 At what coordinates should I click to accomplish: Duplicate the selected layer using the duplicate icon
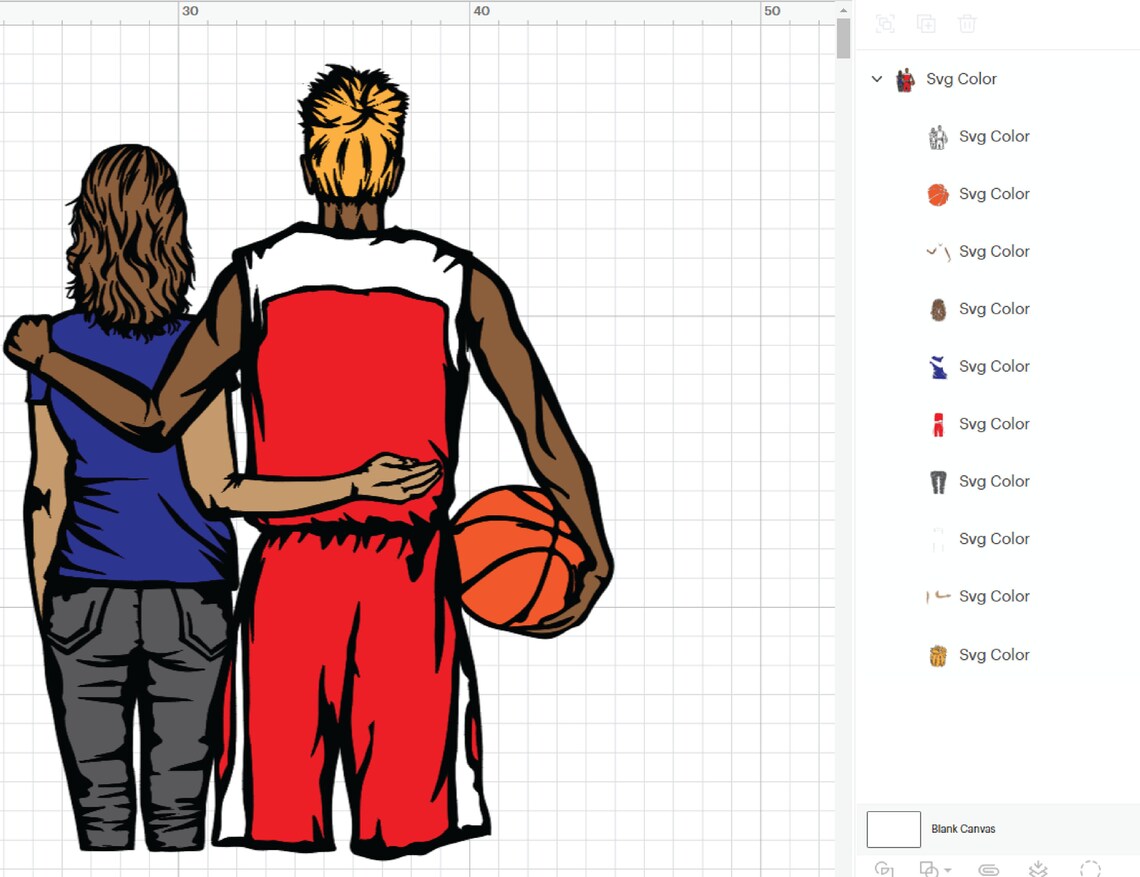(926, 23)
